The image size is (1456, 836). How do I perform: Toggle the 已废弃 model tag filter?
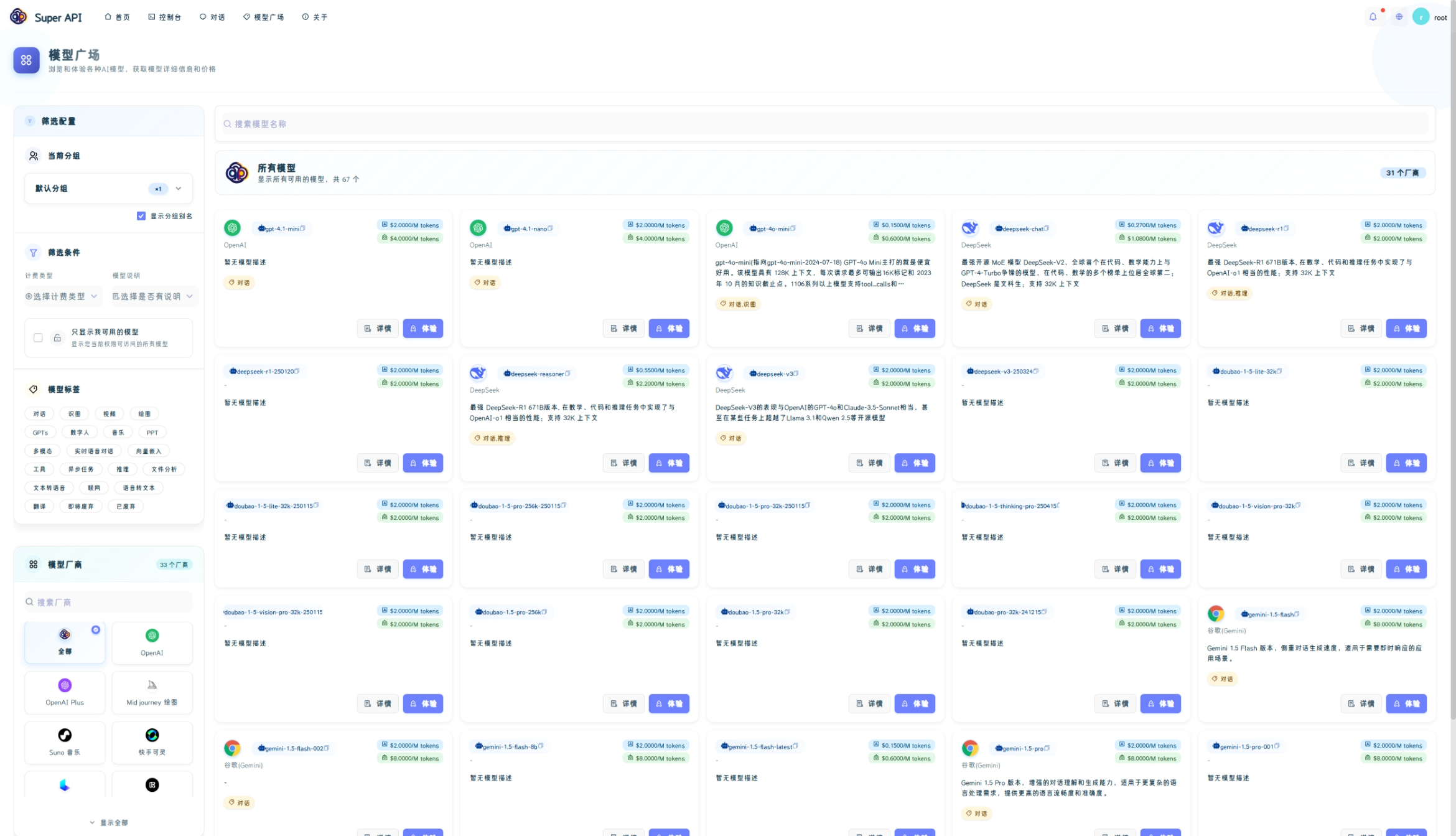click(126, 506)
